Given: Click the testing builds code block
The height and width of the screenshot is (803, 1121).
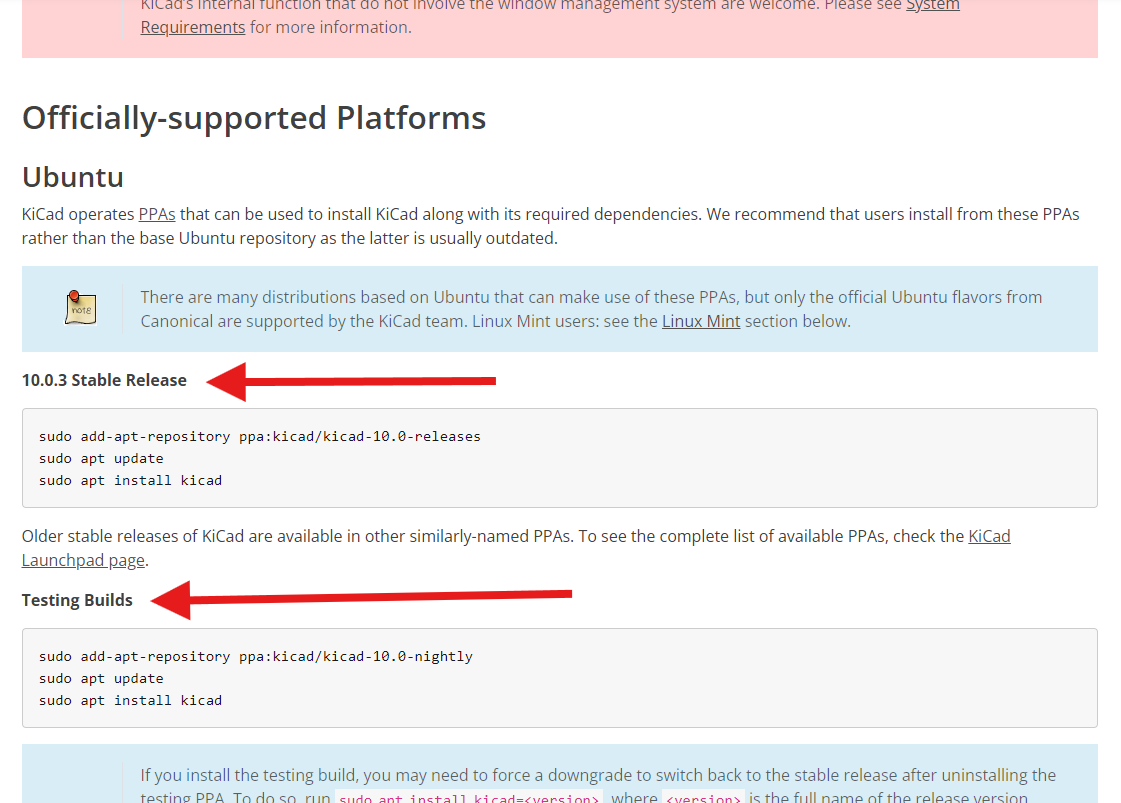Looking at the screenshot, I should [560, 678].
